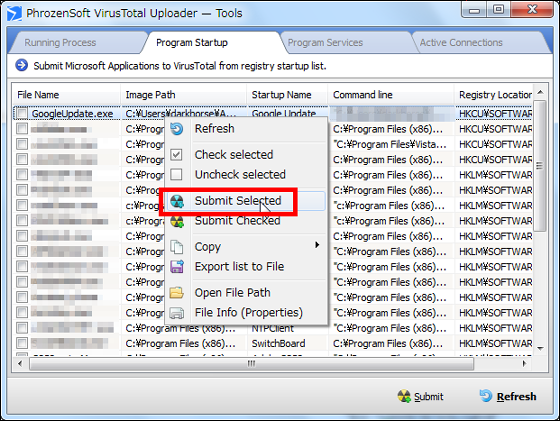
Task: Tick the GoogleUpdate.exe checkbox
Action: coord(22,113)
